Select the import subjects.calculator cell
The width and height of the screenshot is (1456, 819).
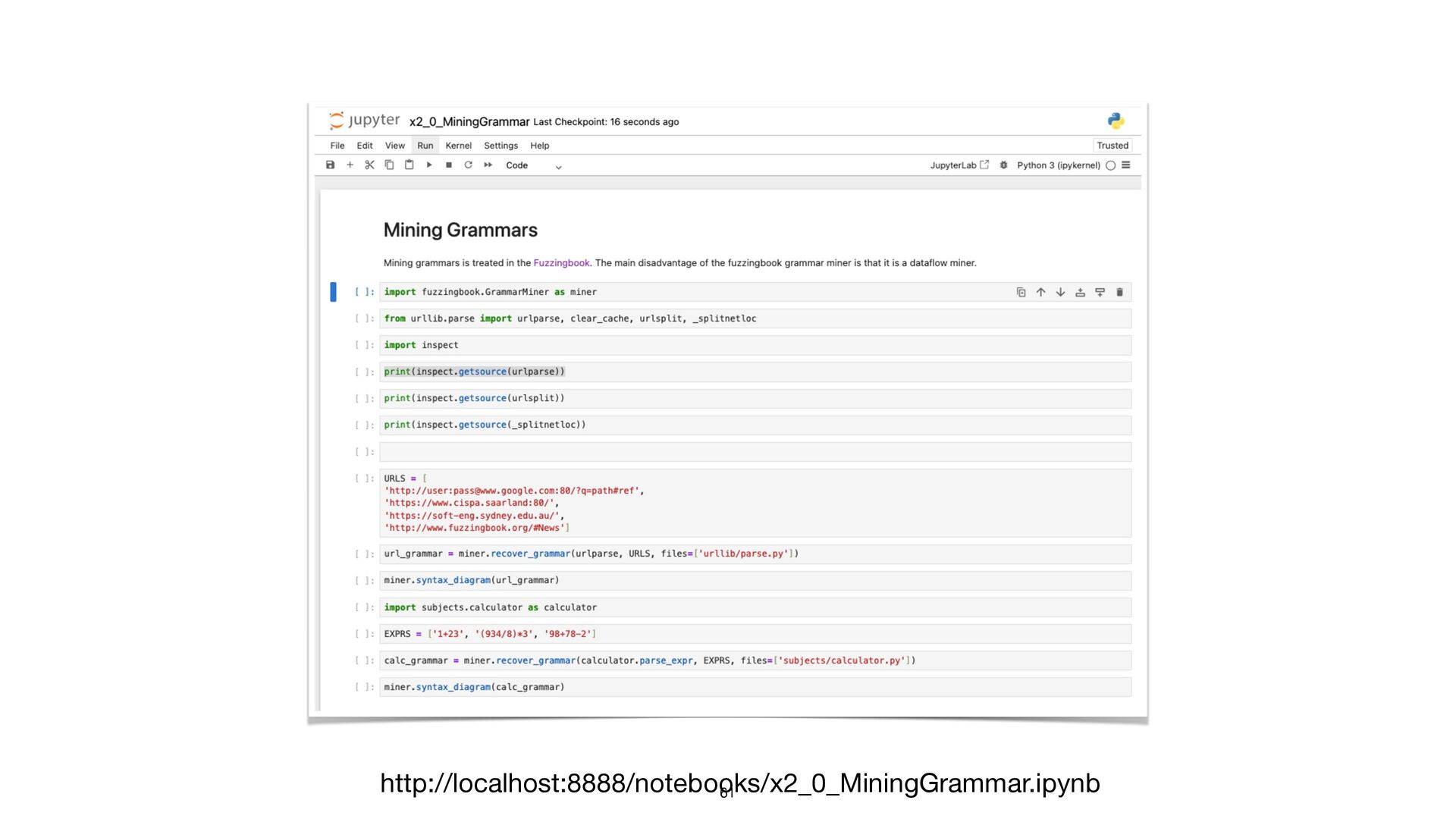(755, 607)
